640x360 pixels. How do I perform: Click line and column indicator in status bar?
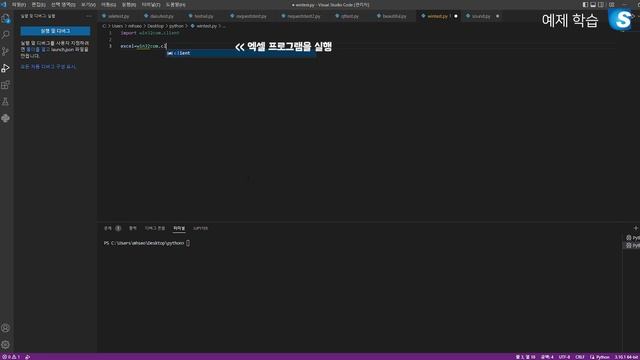point(525,357)
